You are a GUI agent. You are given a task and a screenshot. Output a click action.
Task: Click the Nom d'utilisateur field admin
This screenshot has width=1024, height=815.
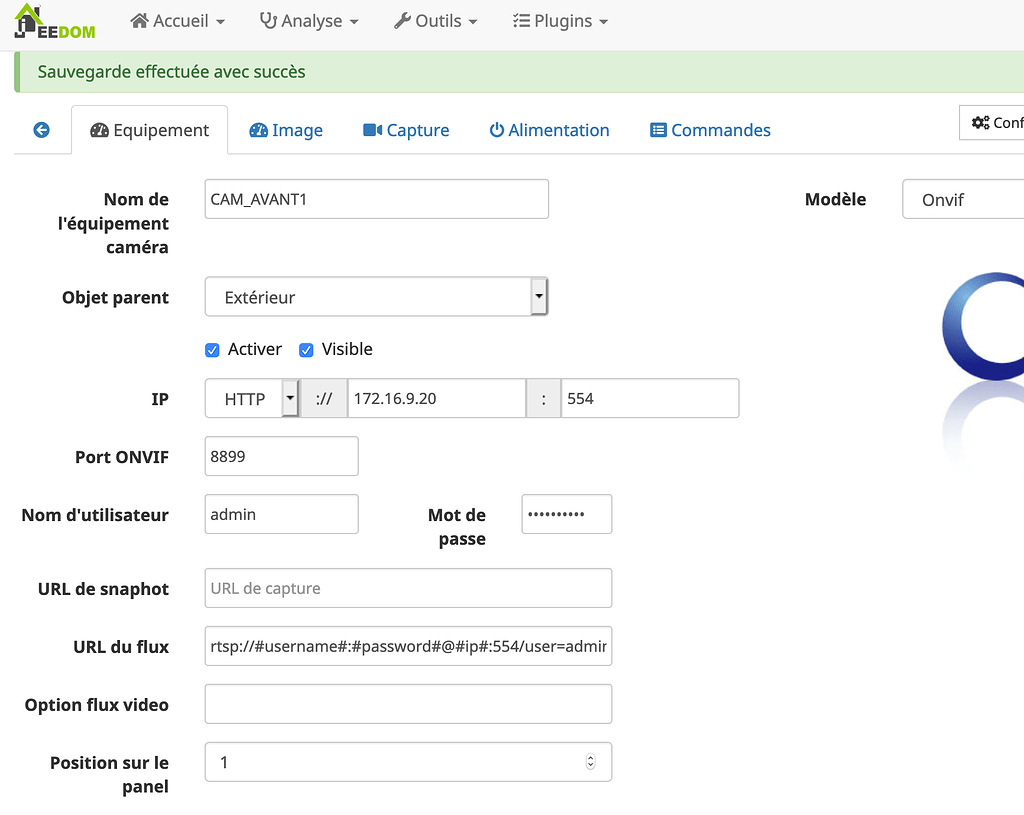(281, 514)
